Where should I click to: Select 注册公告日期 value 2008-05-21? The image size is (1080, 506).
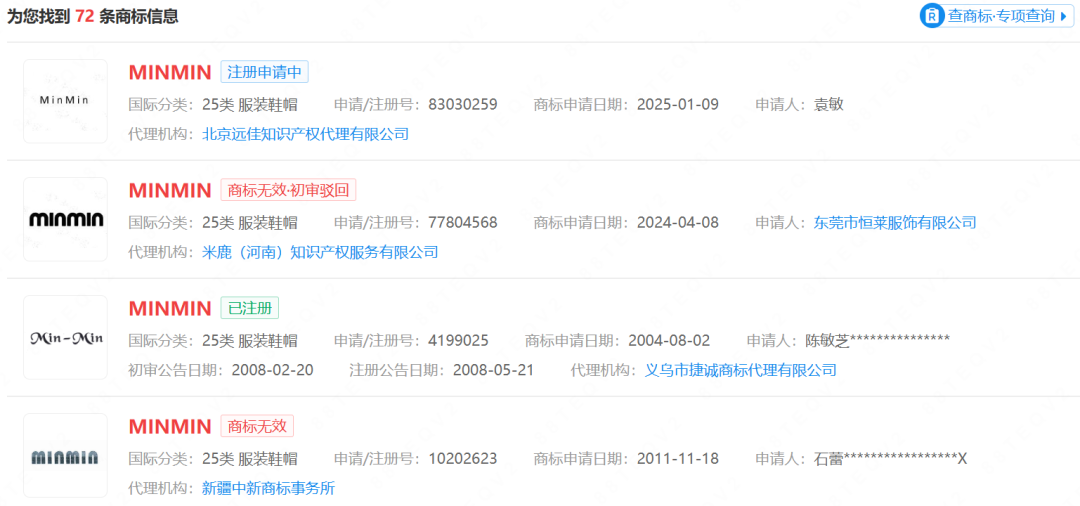(x=493, y=370)
